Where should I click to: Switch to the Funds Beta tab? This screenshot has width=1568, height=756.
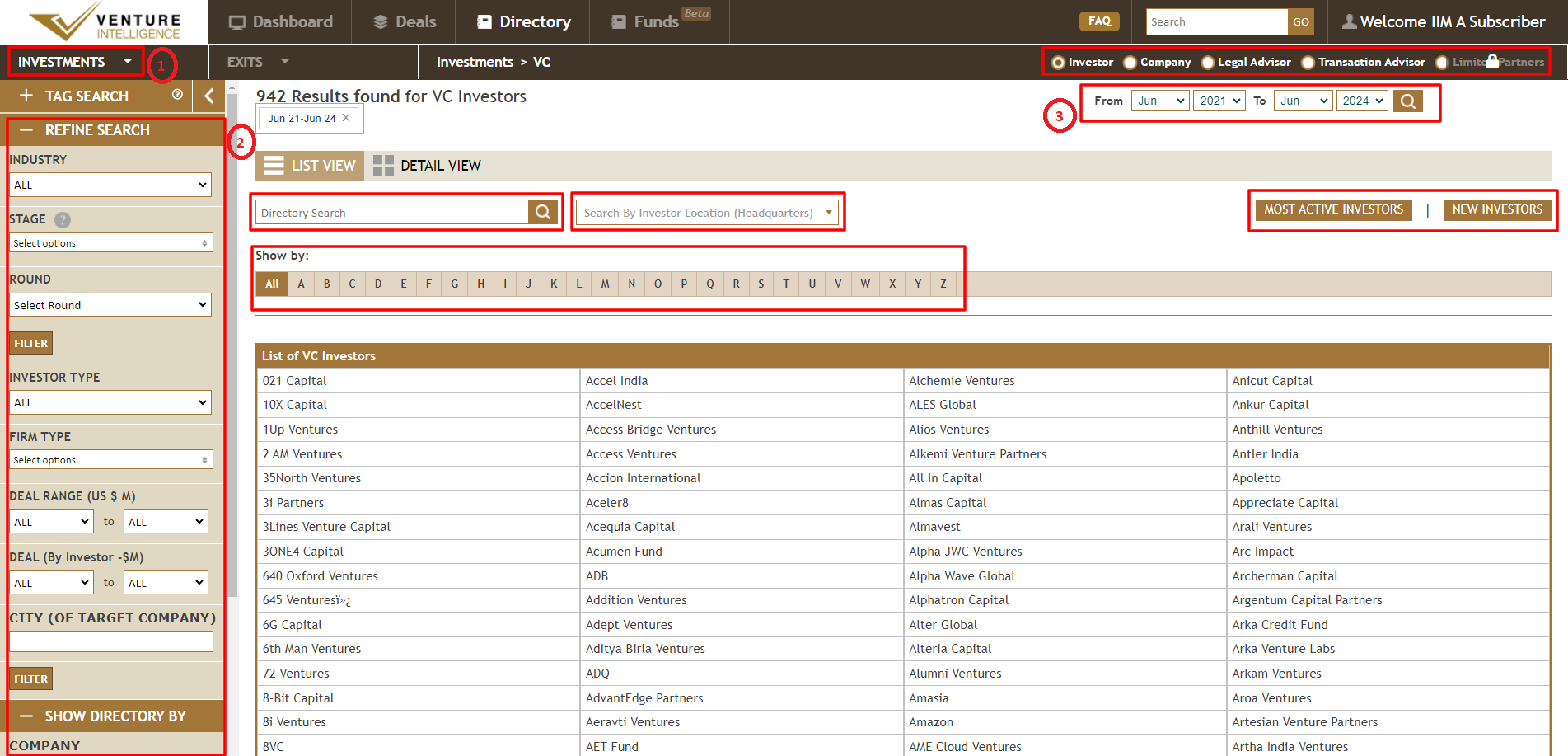point(660,22)
